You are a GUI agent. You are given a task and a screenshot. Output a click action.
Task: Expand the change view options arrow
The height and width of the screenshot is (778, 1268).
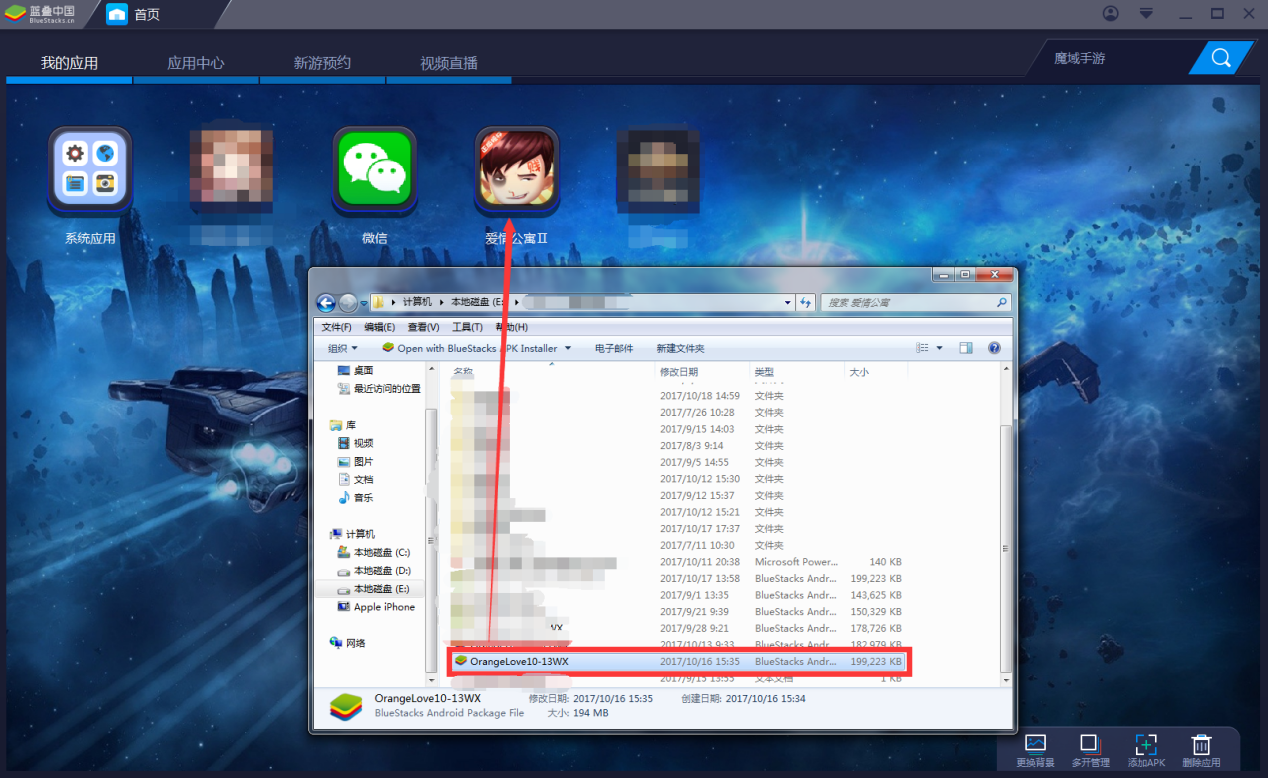(939, 348)
